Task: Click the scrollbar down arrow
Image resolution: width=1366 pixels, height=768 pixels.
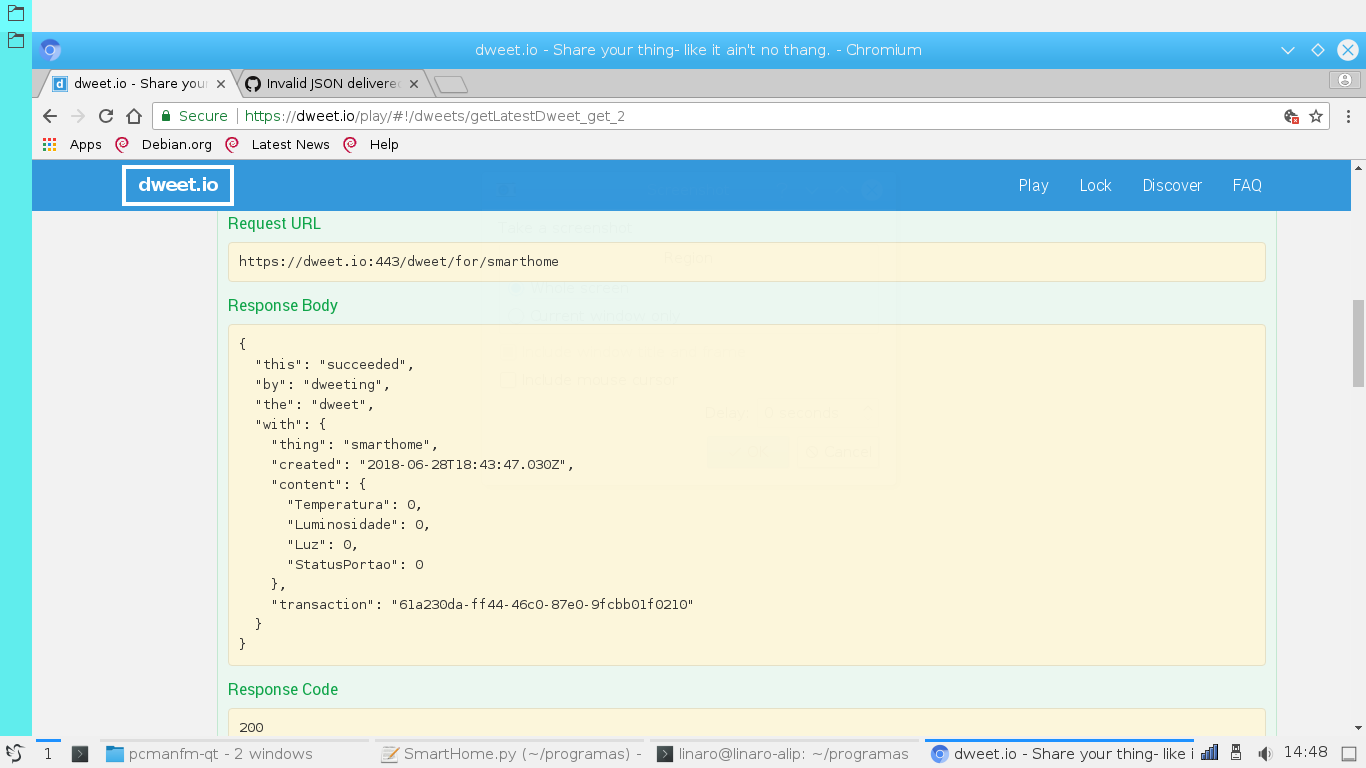Action: pyautogui.click(x=1358, y=729)
